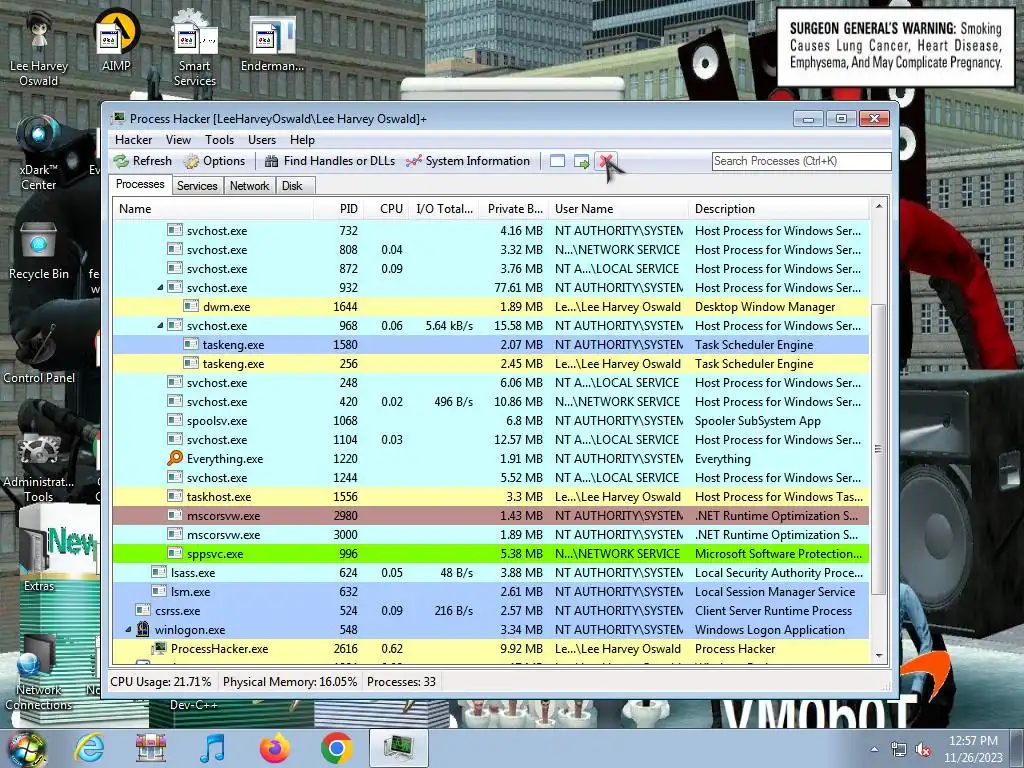1024x768 pixels.
Task: Open the Hacker menu
Action: click(133, 140)
